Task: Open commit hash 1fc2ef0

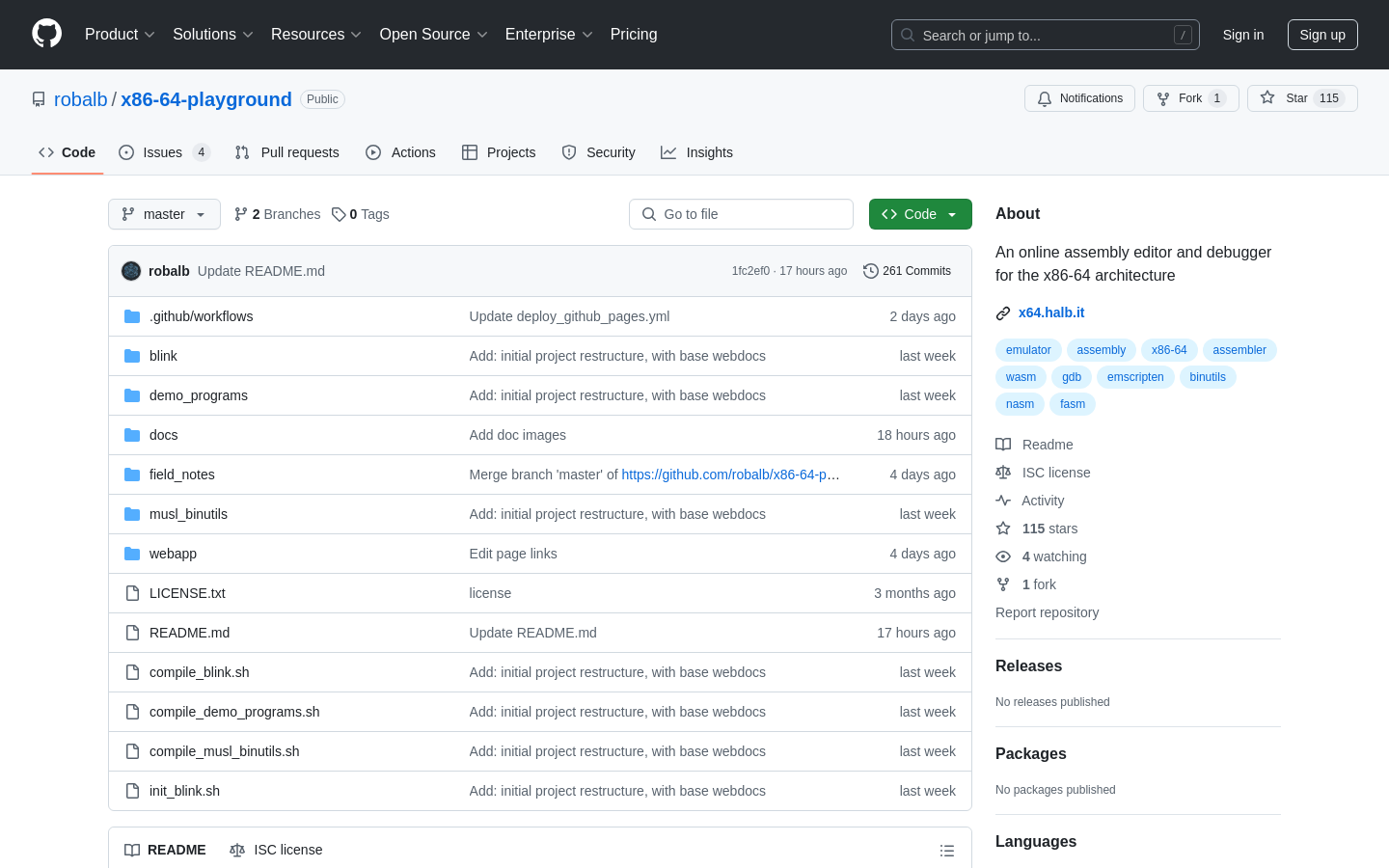Action: tap(750, 271)
